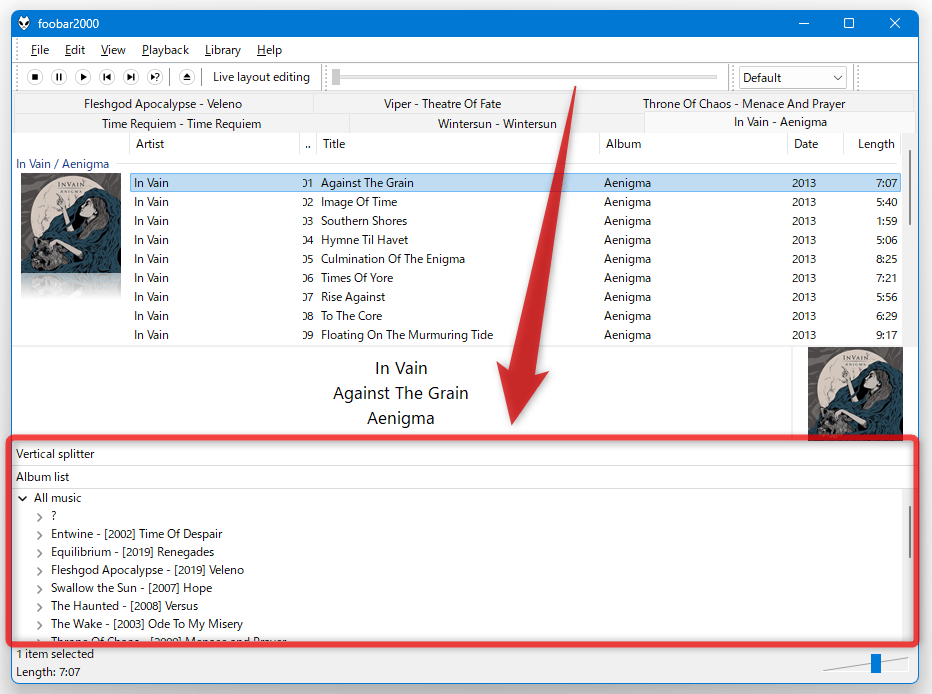Play a random track
This screenshot has width=932, height=694.
[155, 77]
